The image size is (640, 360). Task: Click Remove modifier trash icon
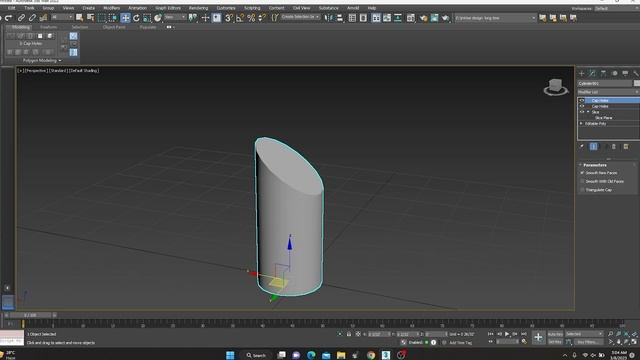(613, 147)
